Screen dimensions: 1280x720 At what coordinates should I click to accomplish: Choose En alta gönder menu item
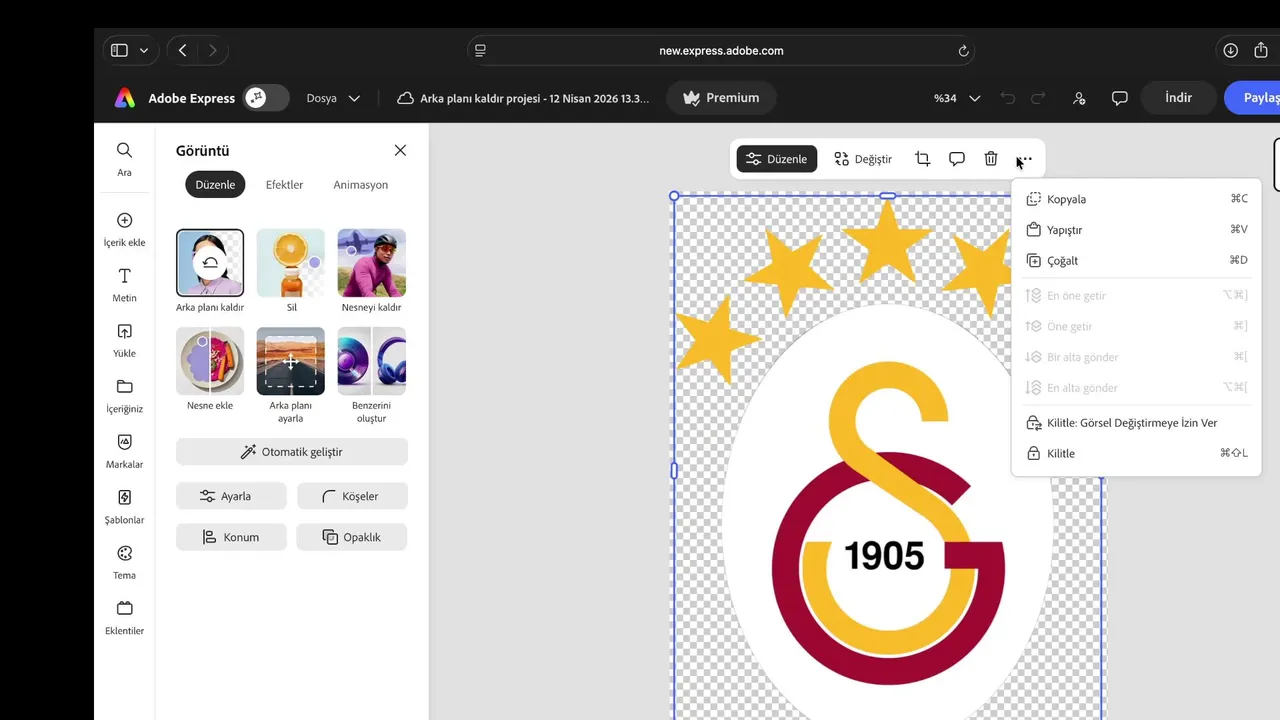point(1136,388)
